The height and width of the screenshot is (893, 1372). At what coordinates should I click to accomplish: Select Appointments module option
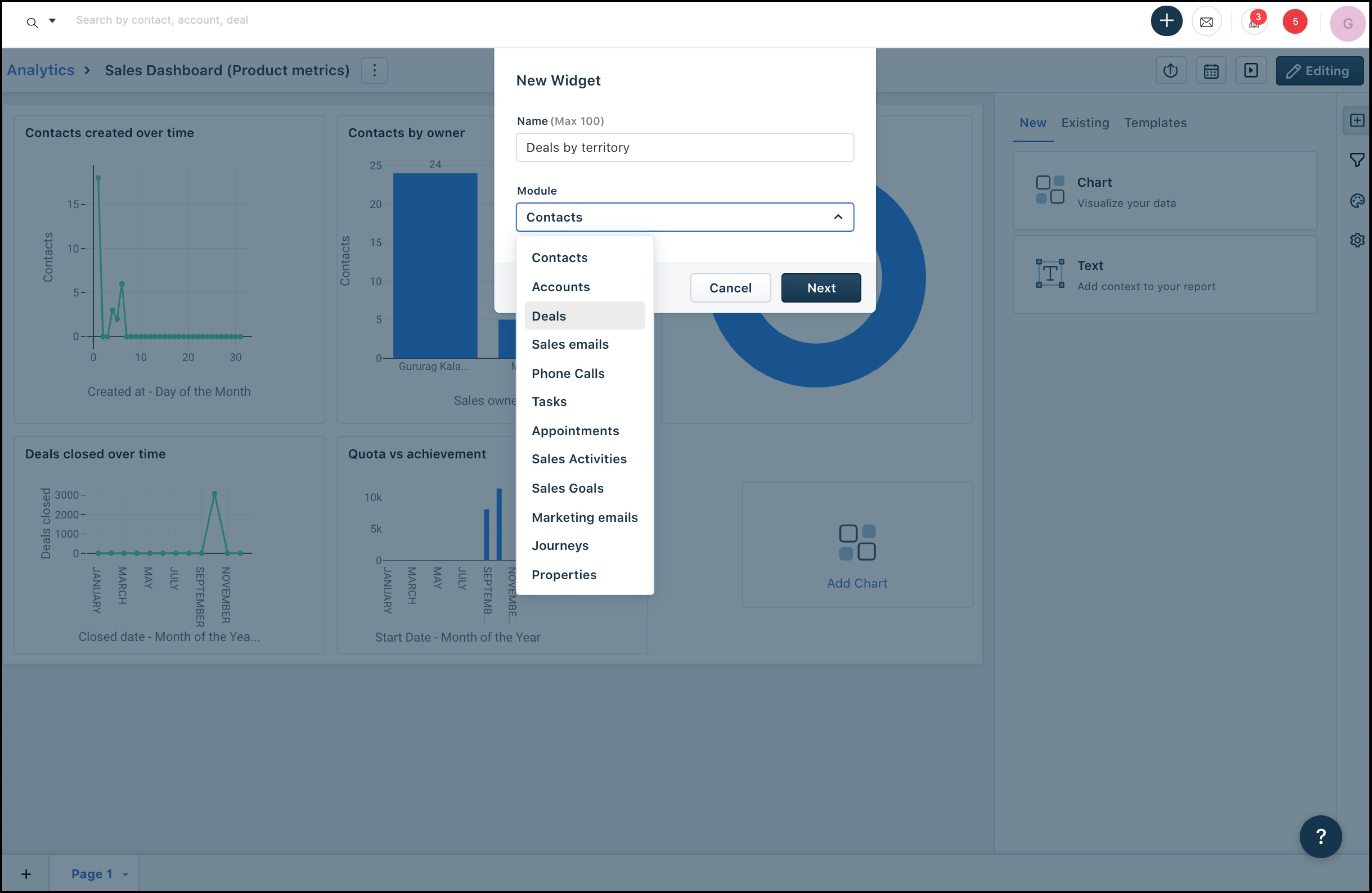point(584,431)
